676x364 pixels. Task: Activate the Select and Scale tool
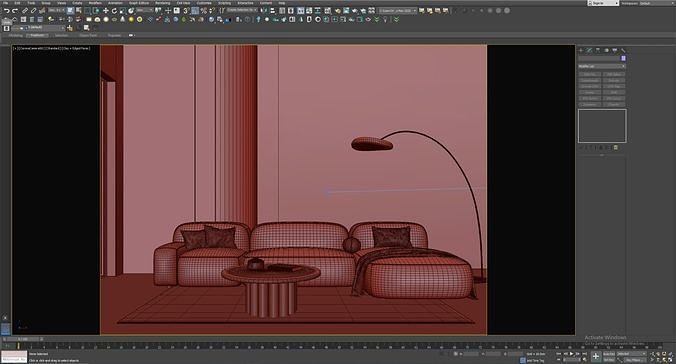pos(123,10)
